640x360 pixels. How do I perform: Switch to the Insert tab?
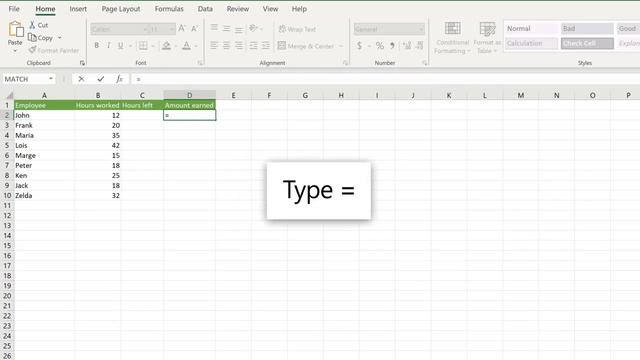point(78,9)
